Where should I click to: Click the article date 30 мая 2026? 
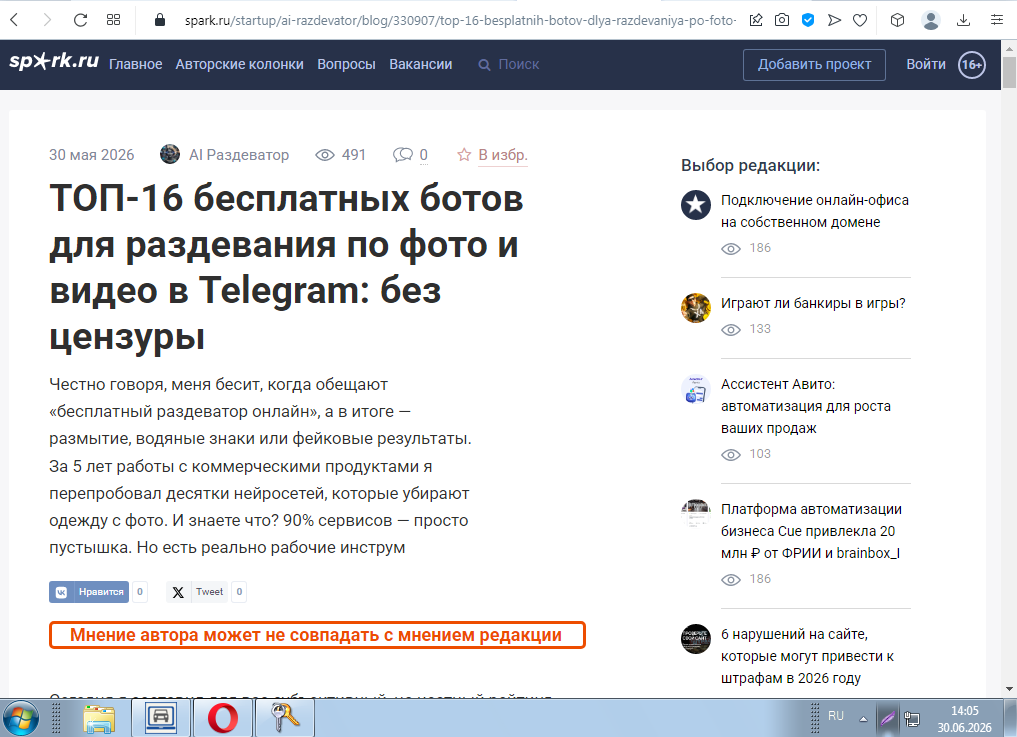[91, 155]
